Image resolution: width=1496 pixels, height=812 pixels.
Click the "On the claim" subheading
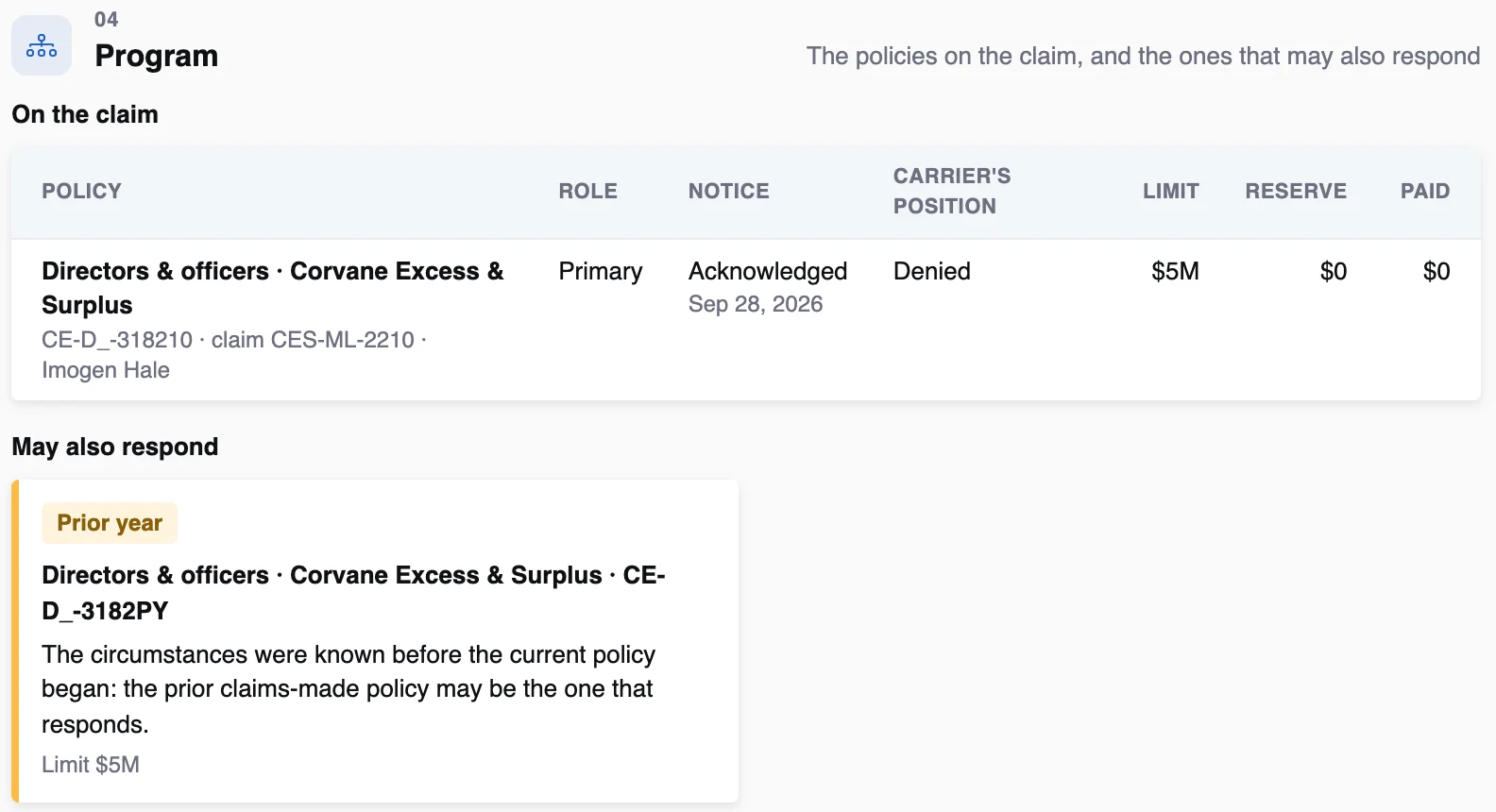85,114
